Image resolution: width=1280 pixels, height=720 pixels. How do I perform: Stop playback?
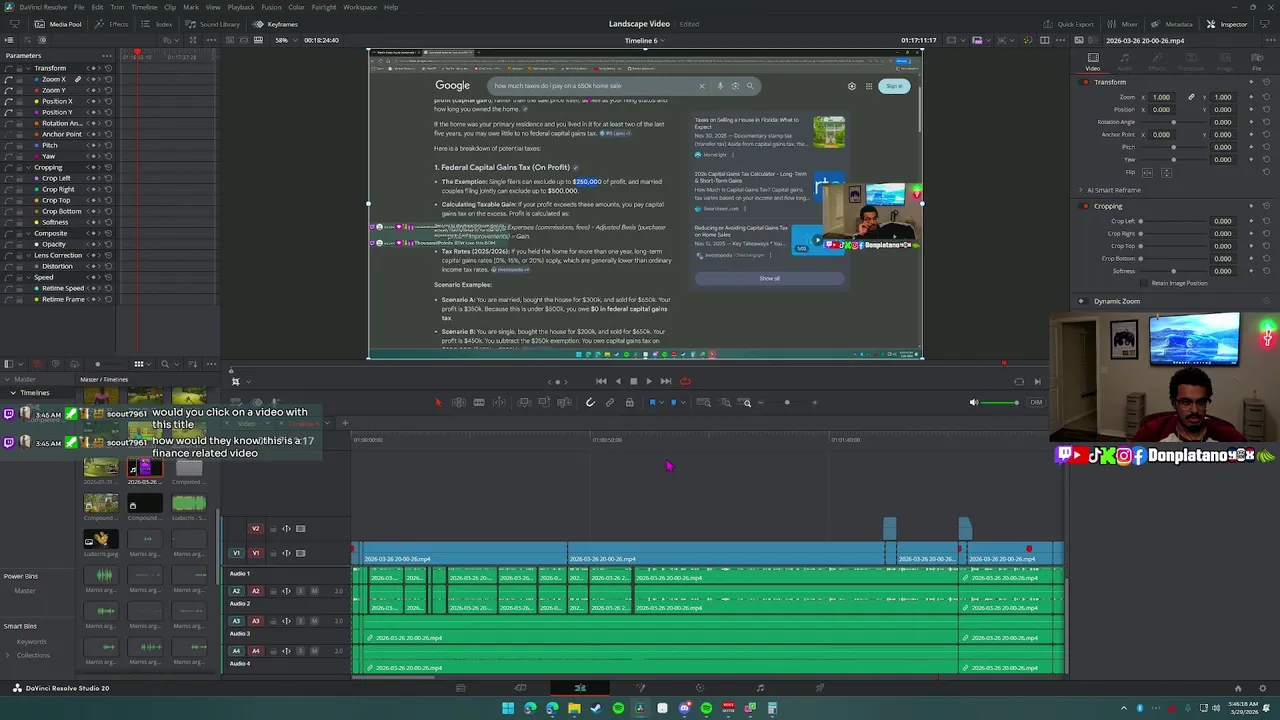click(633, 381)
